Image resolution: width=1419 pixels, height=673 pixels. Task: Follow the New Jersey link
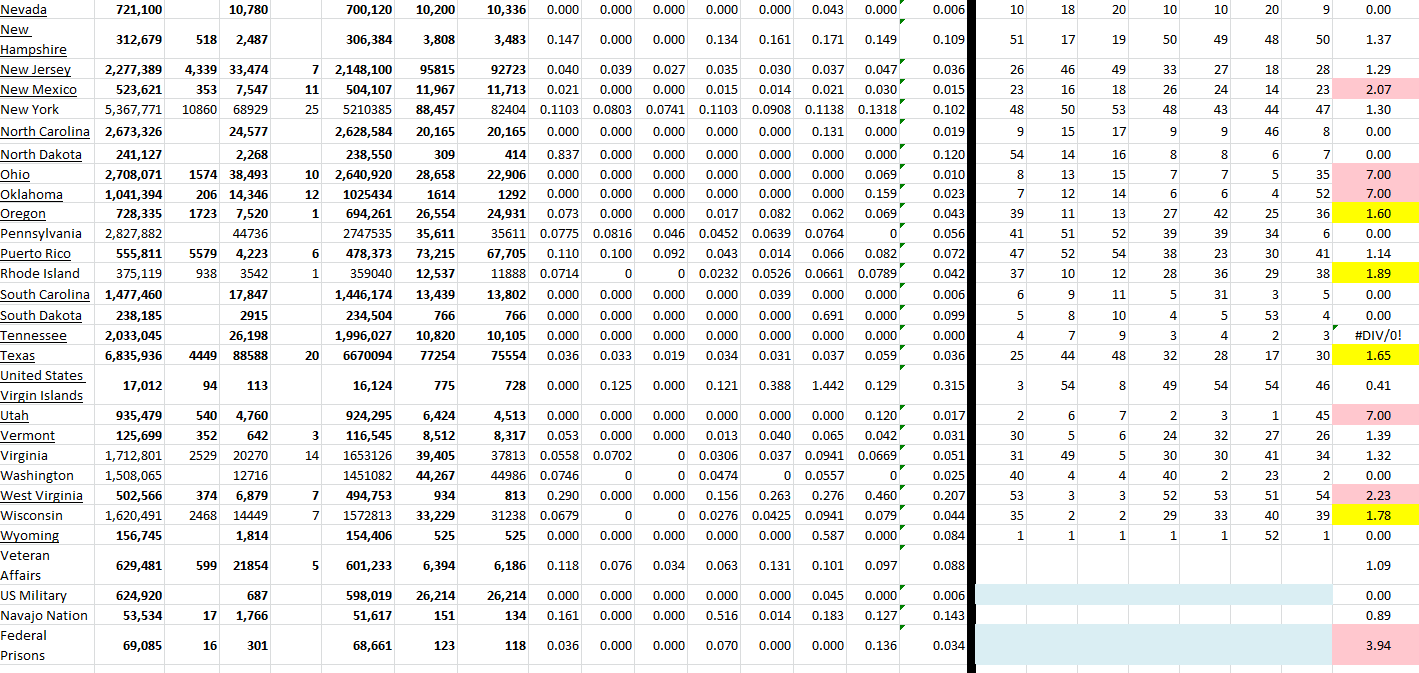[x=38, y=70]
